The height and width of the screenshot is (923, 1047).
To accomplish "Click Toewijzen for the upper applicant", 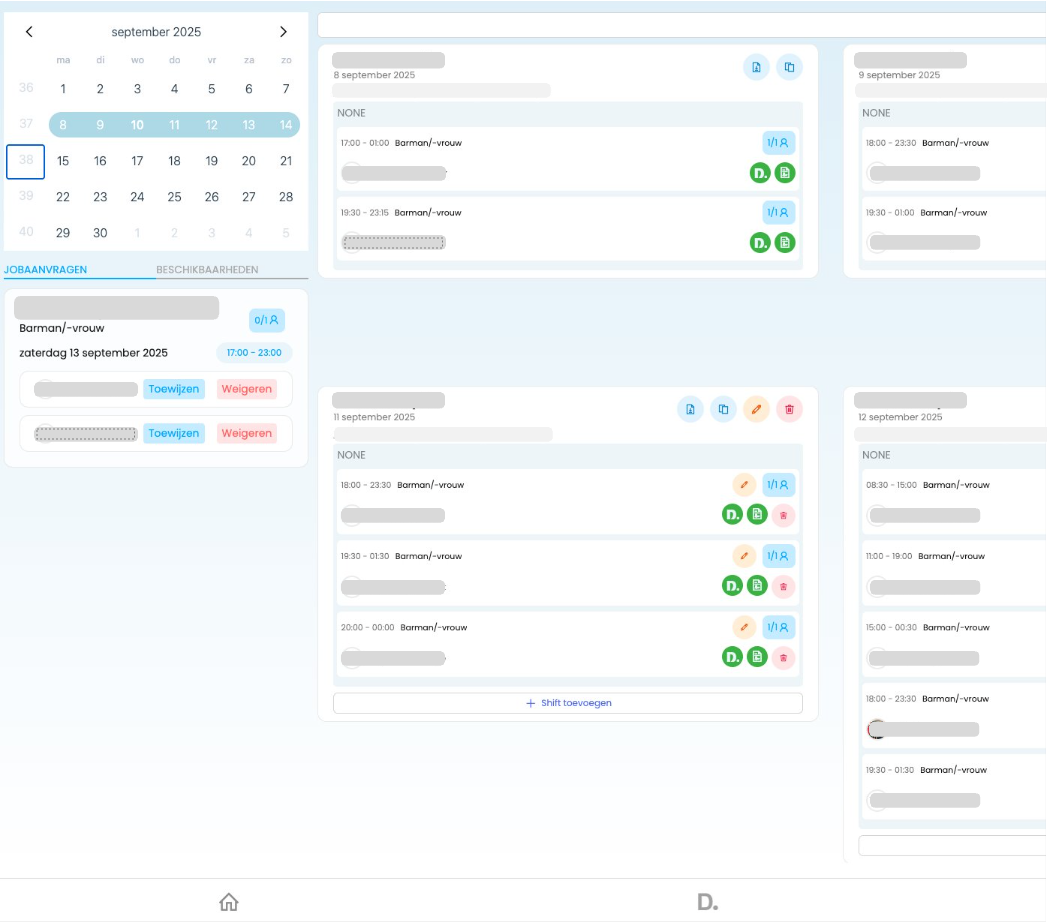I will tap(174, 389).
